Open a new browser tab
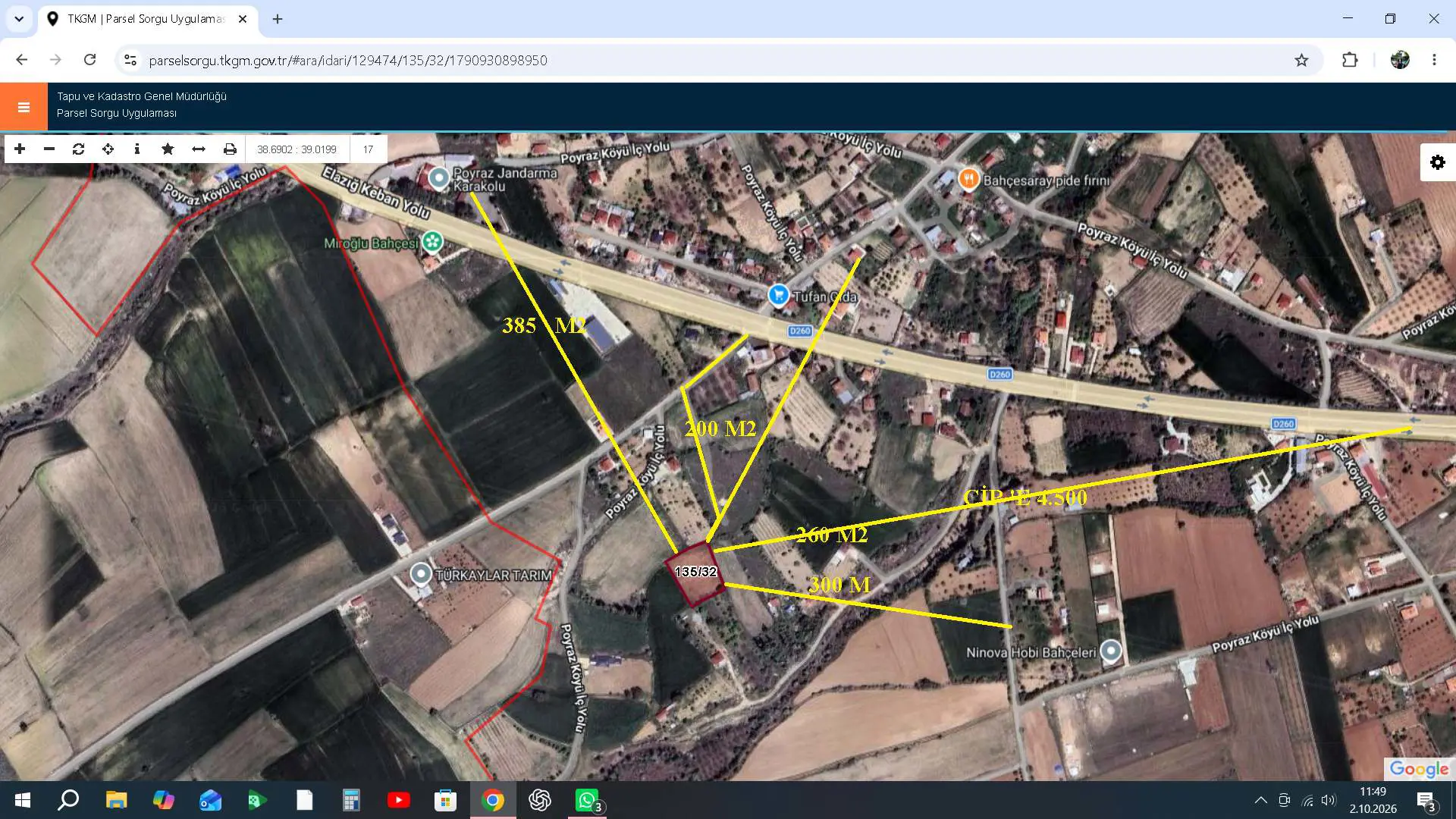 point(278,19)
